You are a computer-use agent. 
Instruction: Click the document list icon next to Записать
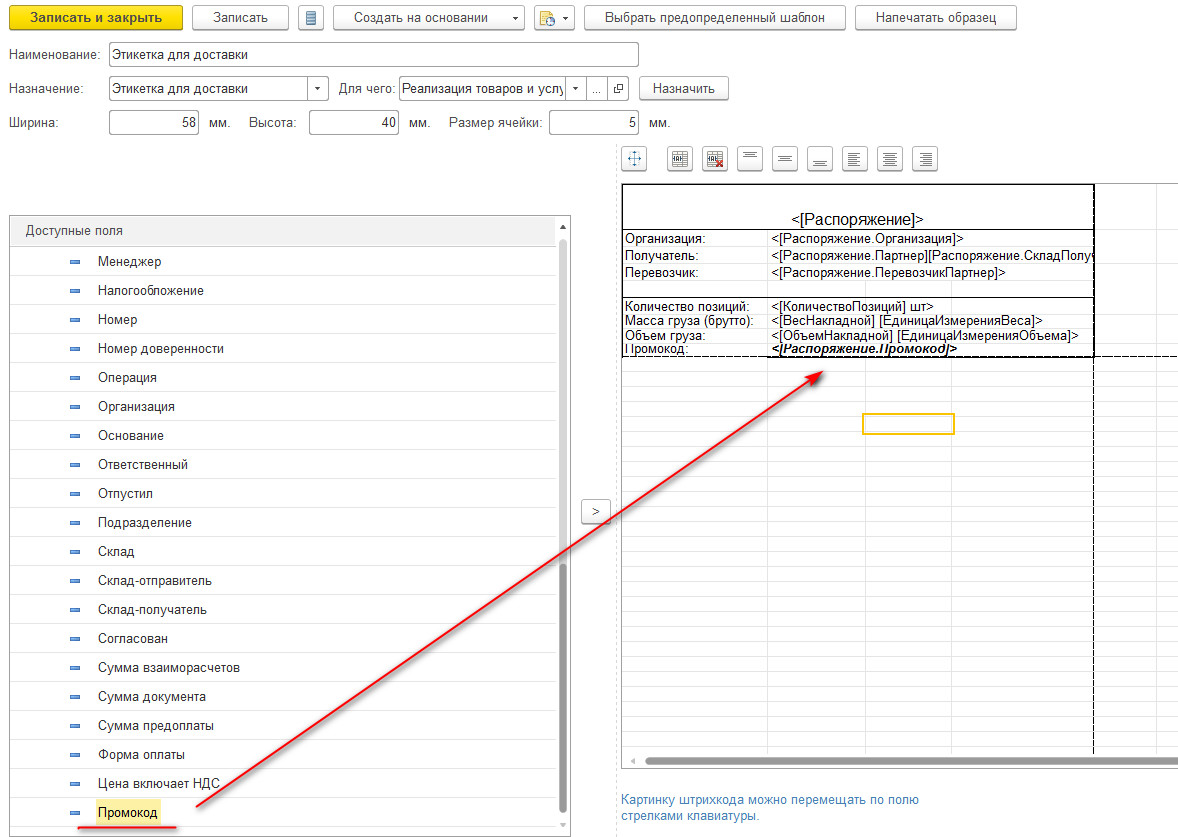pyautogui.click(x=311, y=18)
